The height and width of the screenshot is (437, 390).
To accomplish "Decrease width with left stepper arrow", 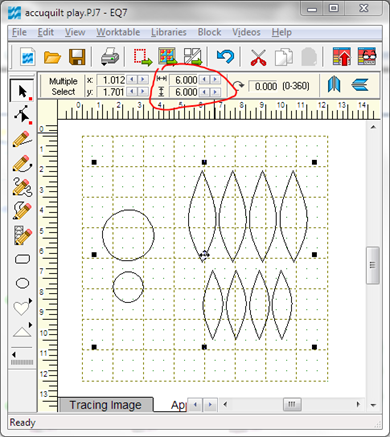I will (x=205, y=80).
